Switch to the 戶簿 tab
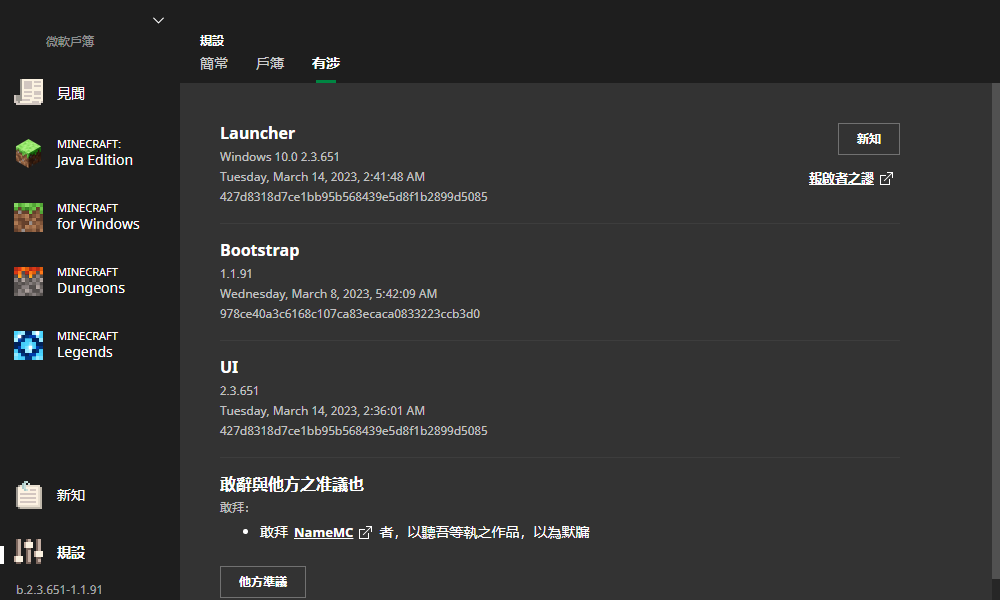Image resolution: width=1000 pixels, height=600 pixels. [x=270, y=63]
